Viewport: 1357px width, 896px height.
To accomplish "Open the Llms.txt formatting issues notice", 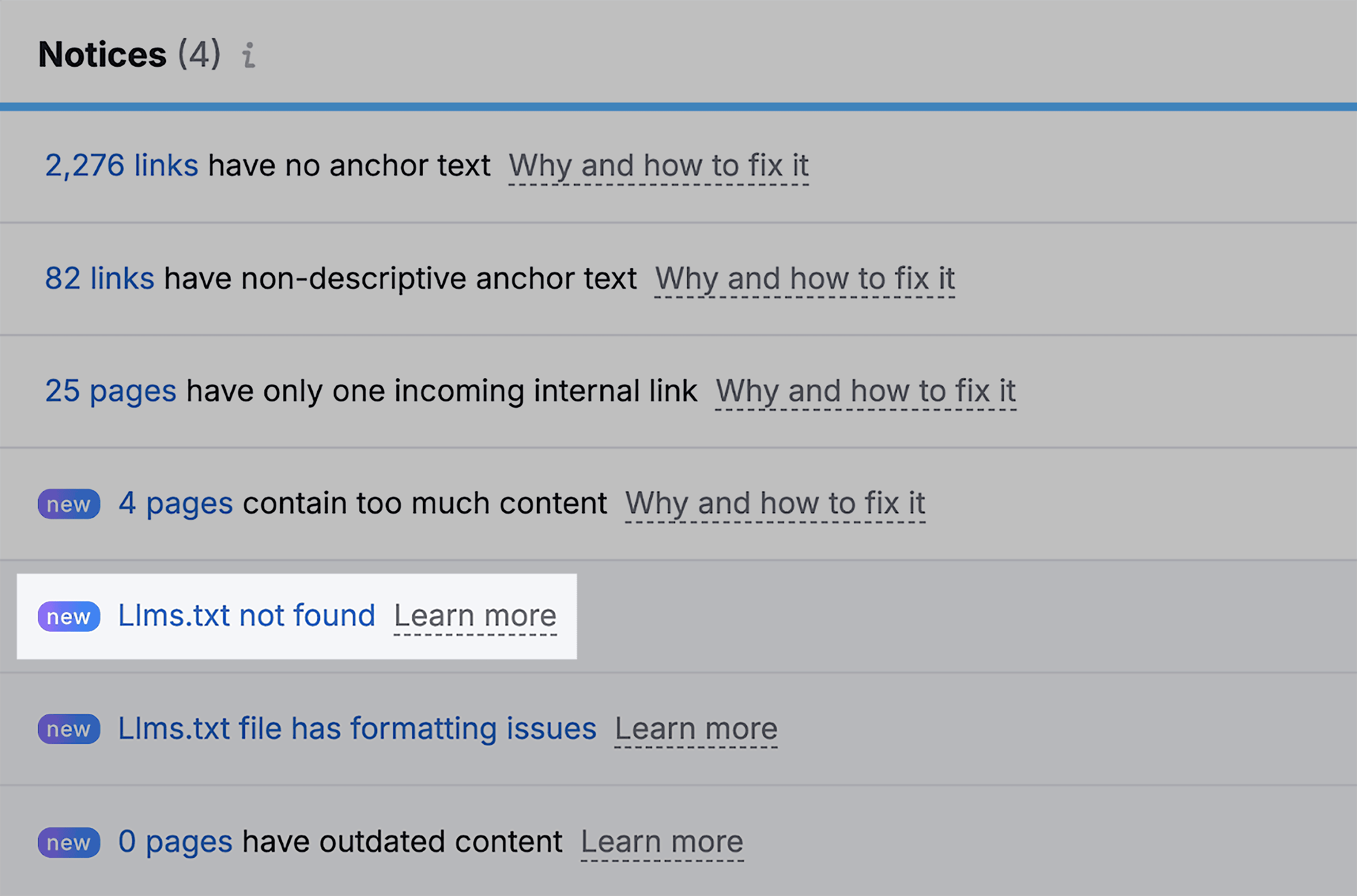I will (357, 728).
